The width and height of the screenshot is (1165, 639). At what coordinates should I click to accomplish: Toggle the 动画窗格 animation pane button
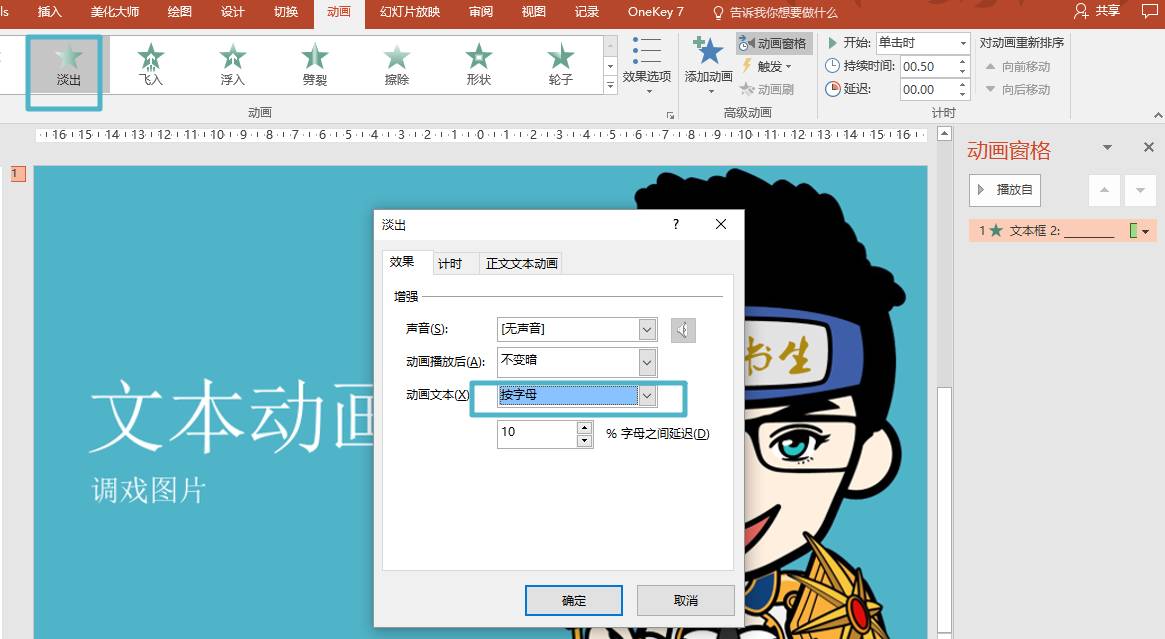click(774, 43)
